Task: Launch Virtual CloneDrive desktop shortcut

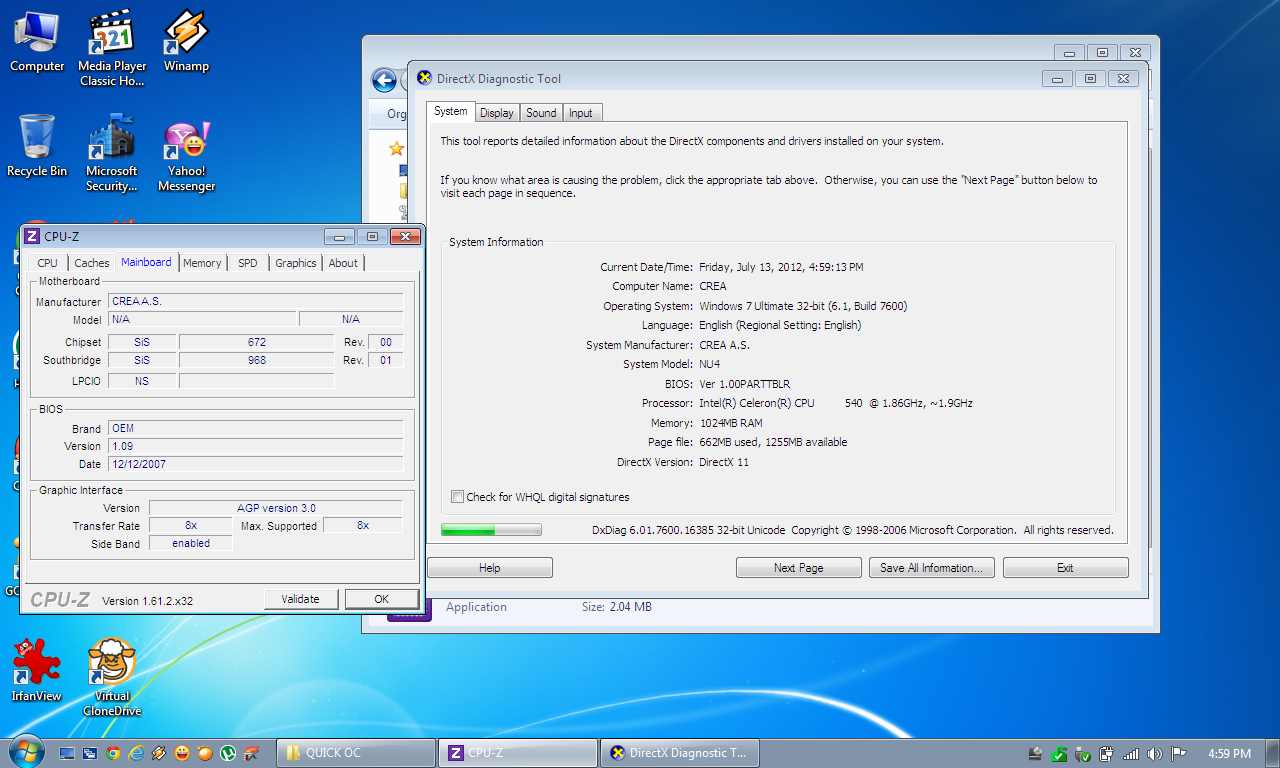Action: pyautogui.click(x=112, y=678)
